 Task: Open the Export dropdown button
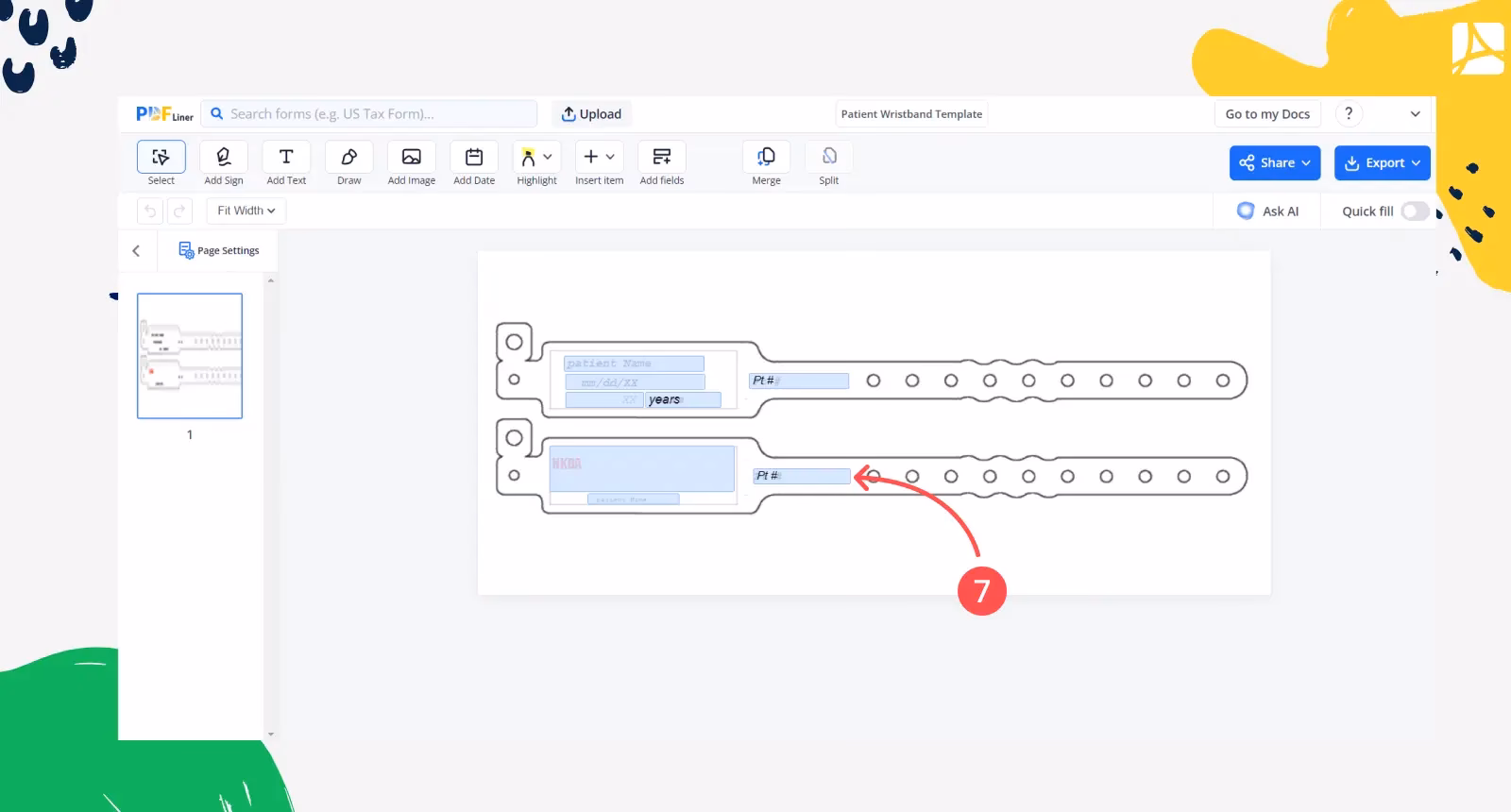(x=1382, y=162)
